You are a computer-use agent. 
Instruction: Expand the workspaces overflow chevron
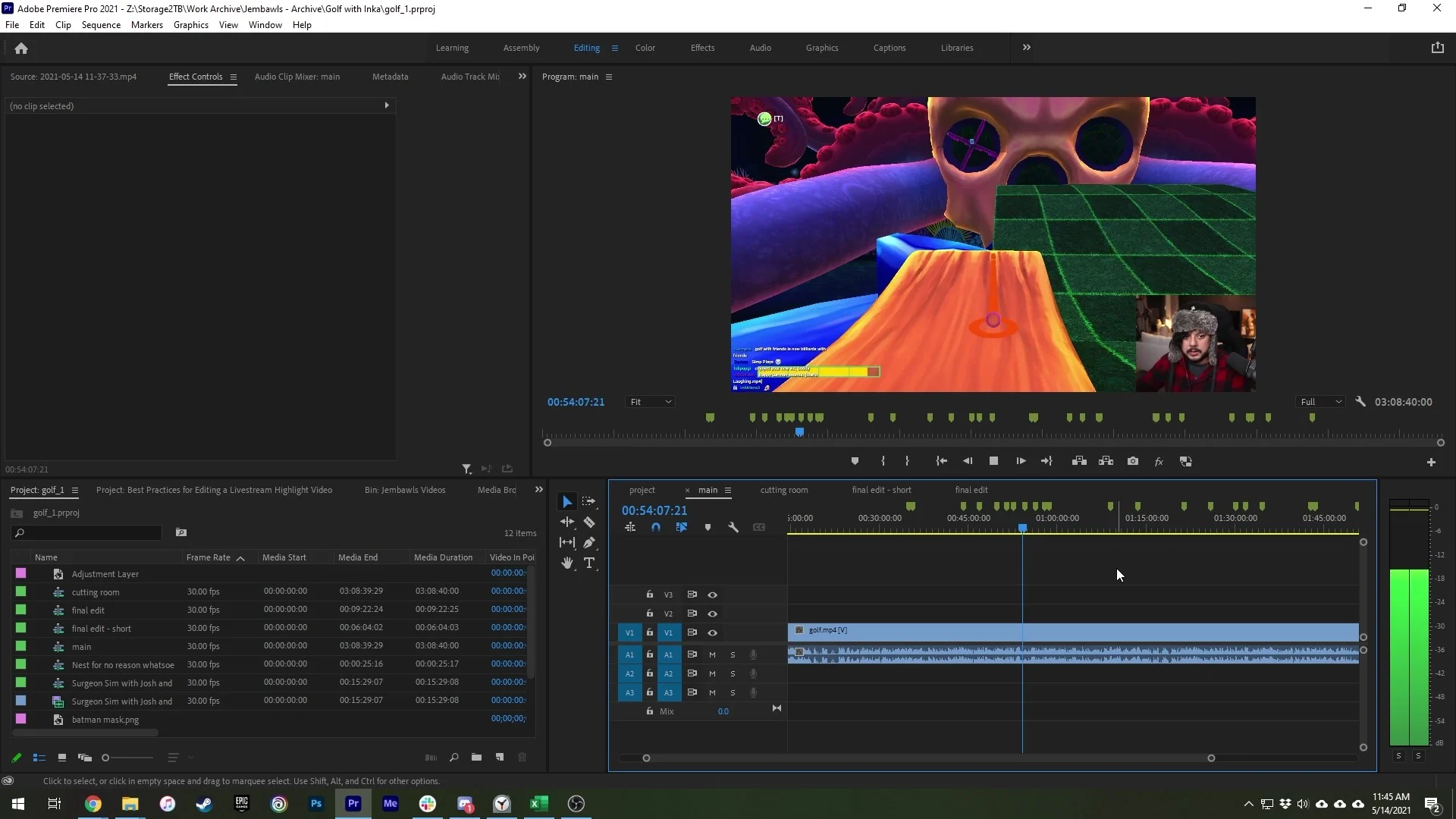[x=1027, y=47]
